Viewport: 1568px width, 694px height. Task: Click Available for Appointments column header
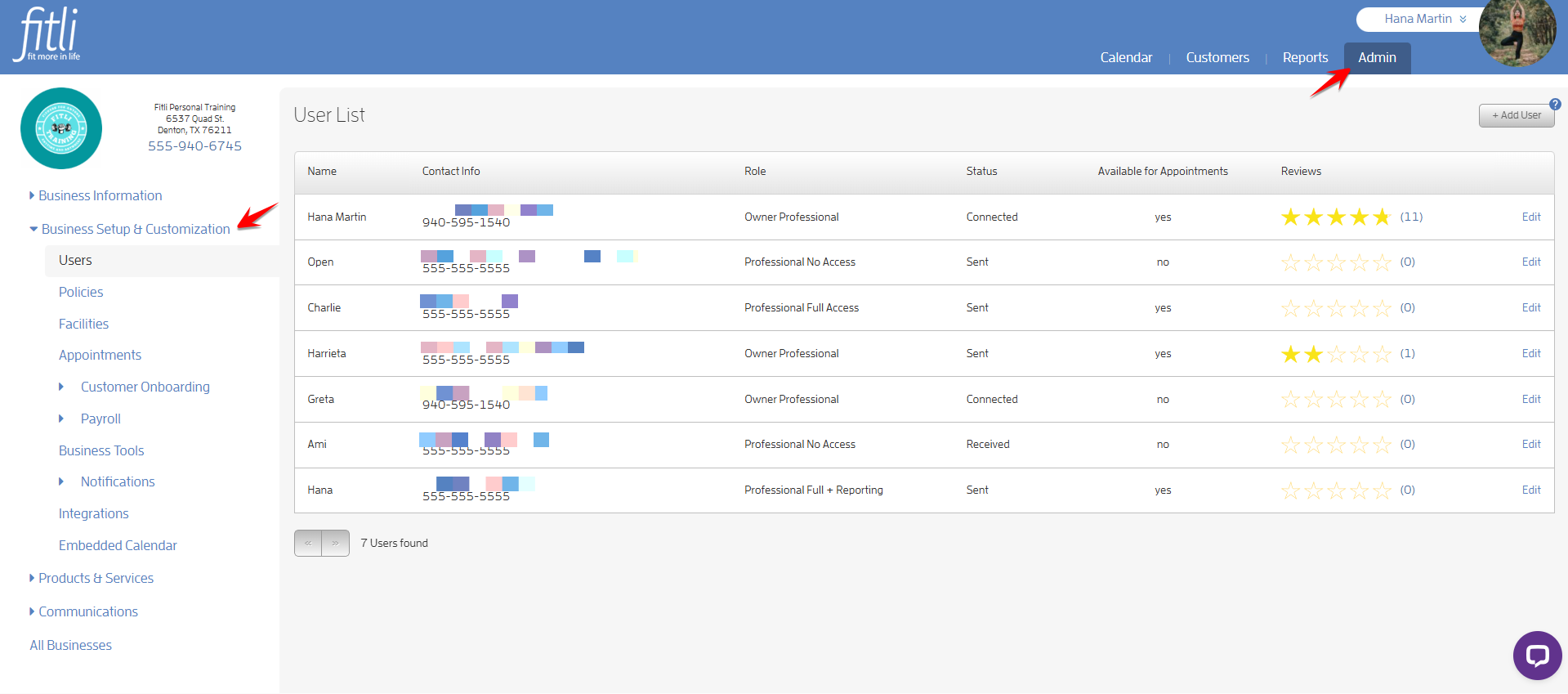(1163, 171)
